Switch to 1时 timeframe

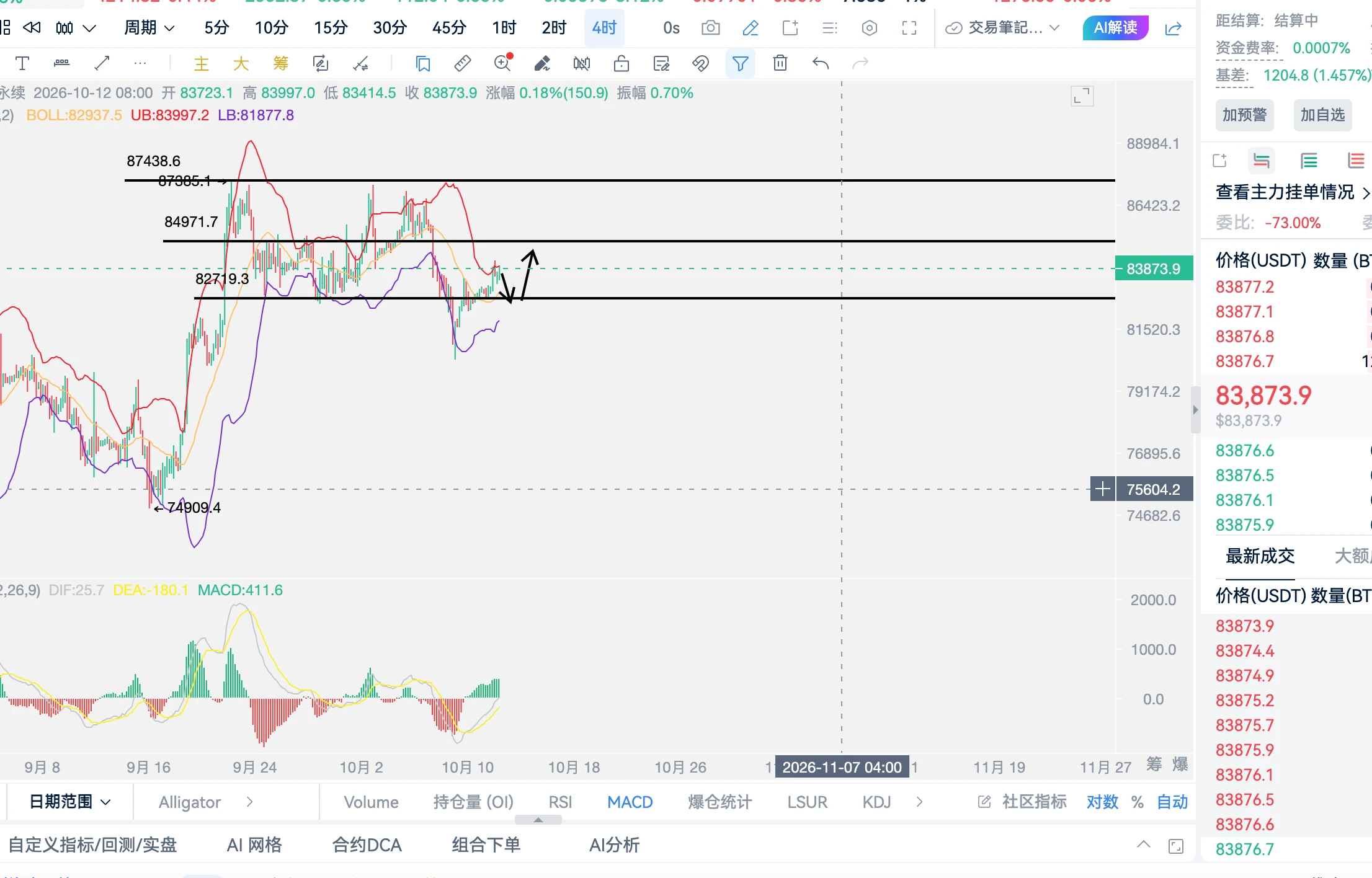(x=504, y=28)
